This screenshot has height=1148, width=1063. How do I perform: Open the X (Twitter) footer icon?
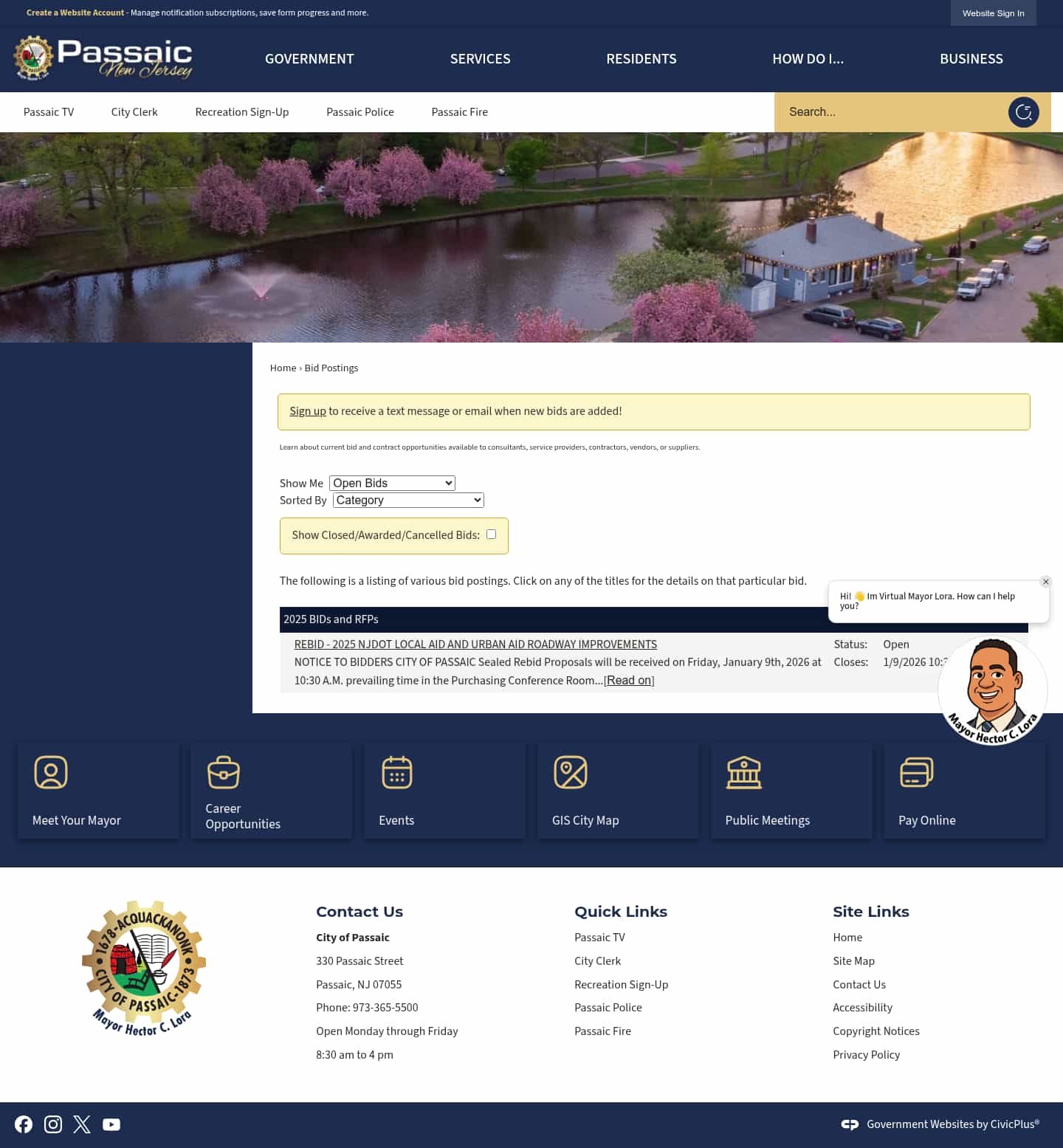point(81,1124)
